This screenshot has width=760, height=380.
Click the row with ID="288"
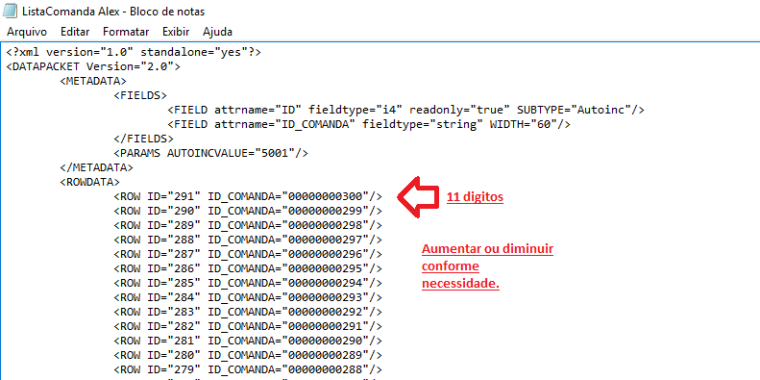click(x=248, y=240)
